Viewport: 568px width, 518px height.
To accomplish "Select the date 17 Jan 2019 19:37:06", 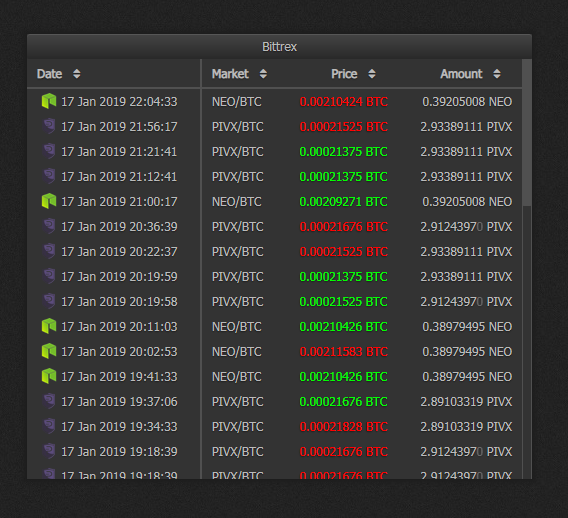I will (x=119, y=402).
